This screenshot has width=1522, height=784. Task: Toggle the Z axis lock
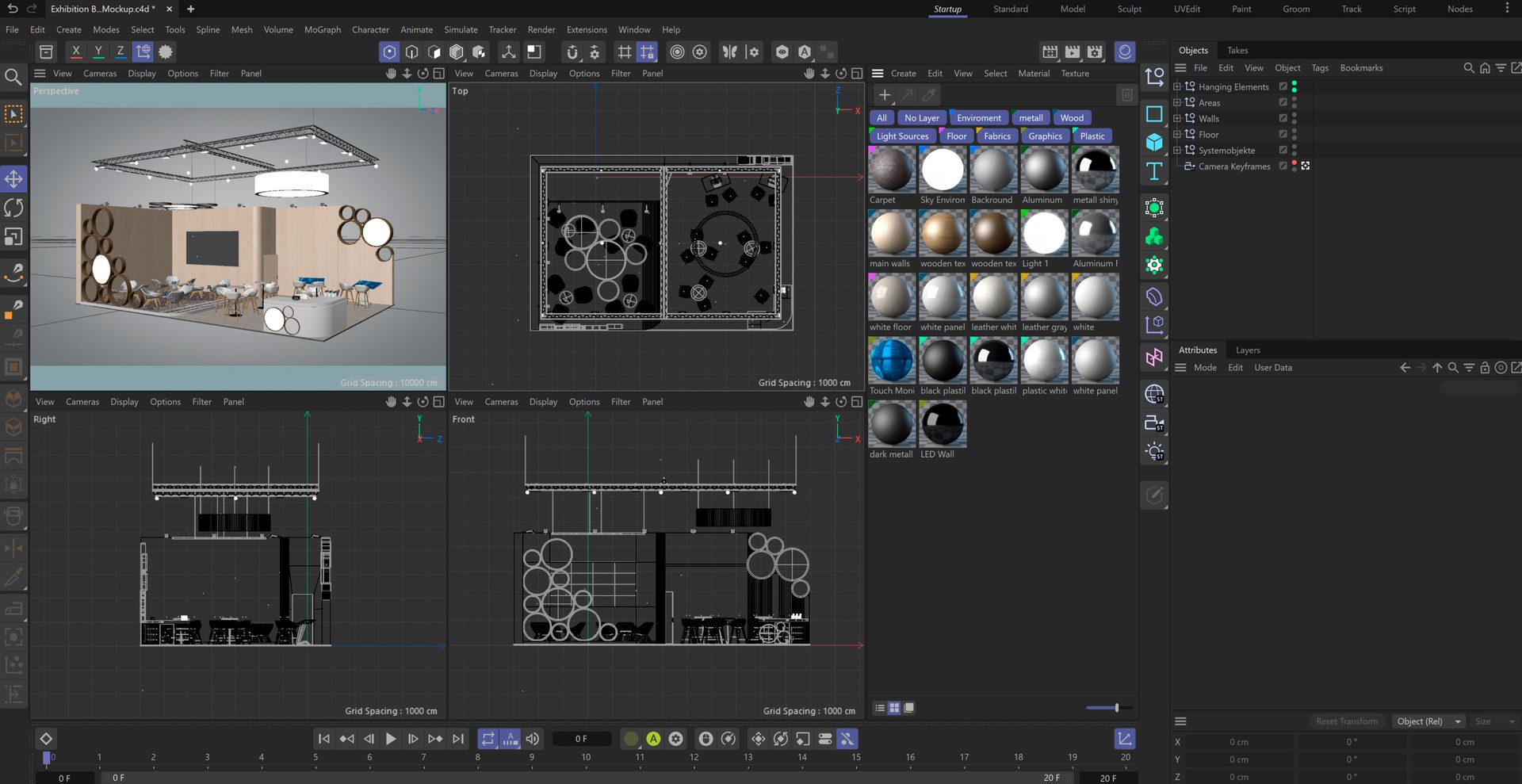point(120,52)
